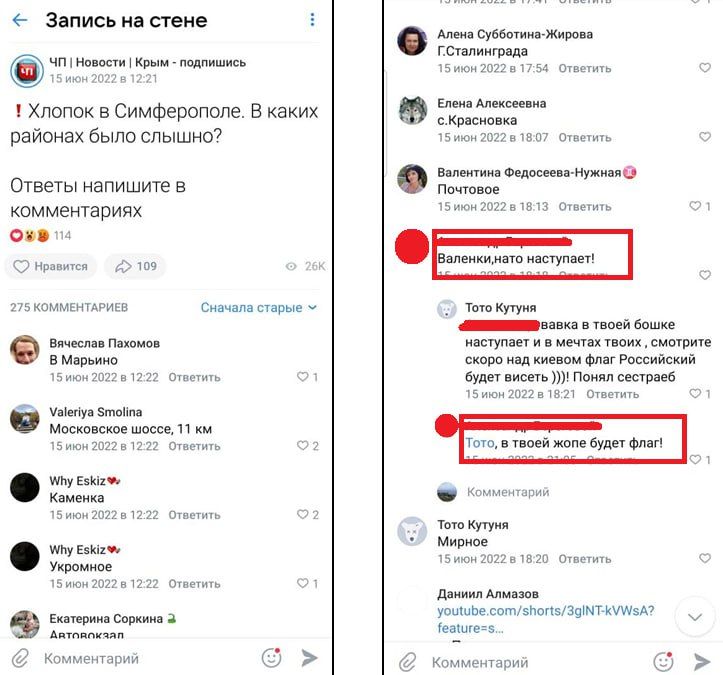The height and width of the screenshot is (675, 723).
Task: Reply to Елена Алексеевна's comment
Action: pos(584,138)
